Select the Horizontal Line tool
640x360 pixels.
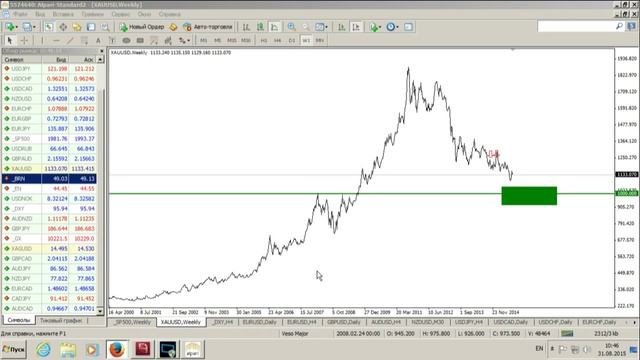point(56,40)
